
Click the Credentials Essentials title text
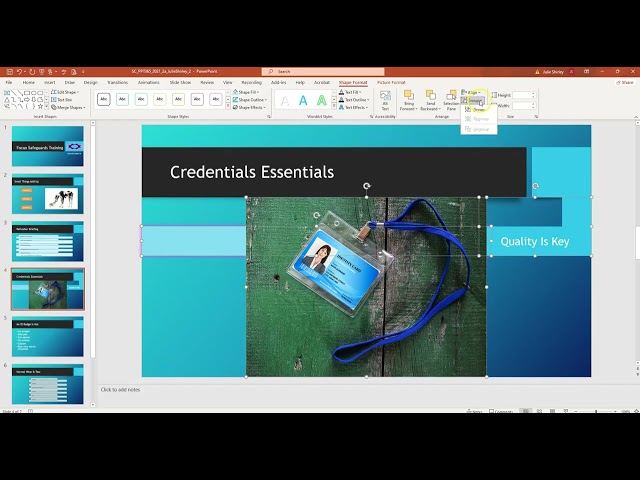pyautogui.click(x=252, y=172)
